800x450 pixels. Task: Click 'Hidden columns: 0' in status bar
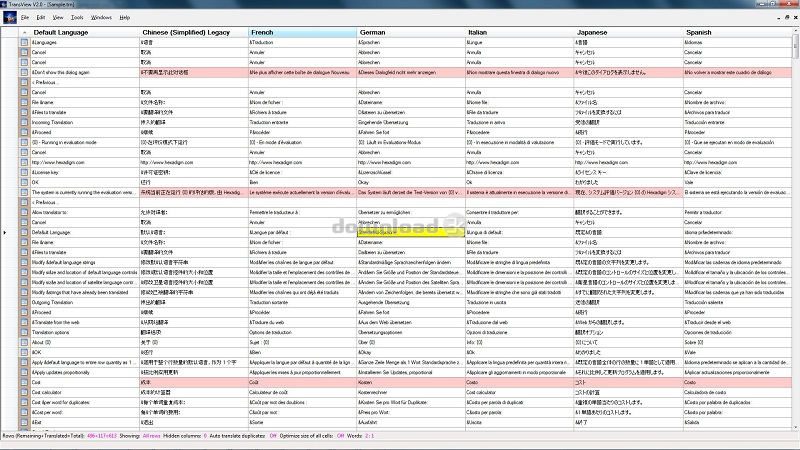click(185, 436)
